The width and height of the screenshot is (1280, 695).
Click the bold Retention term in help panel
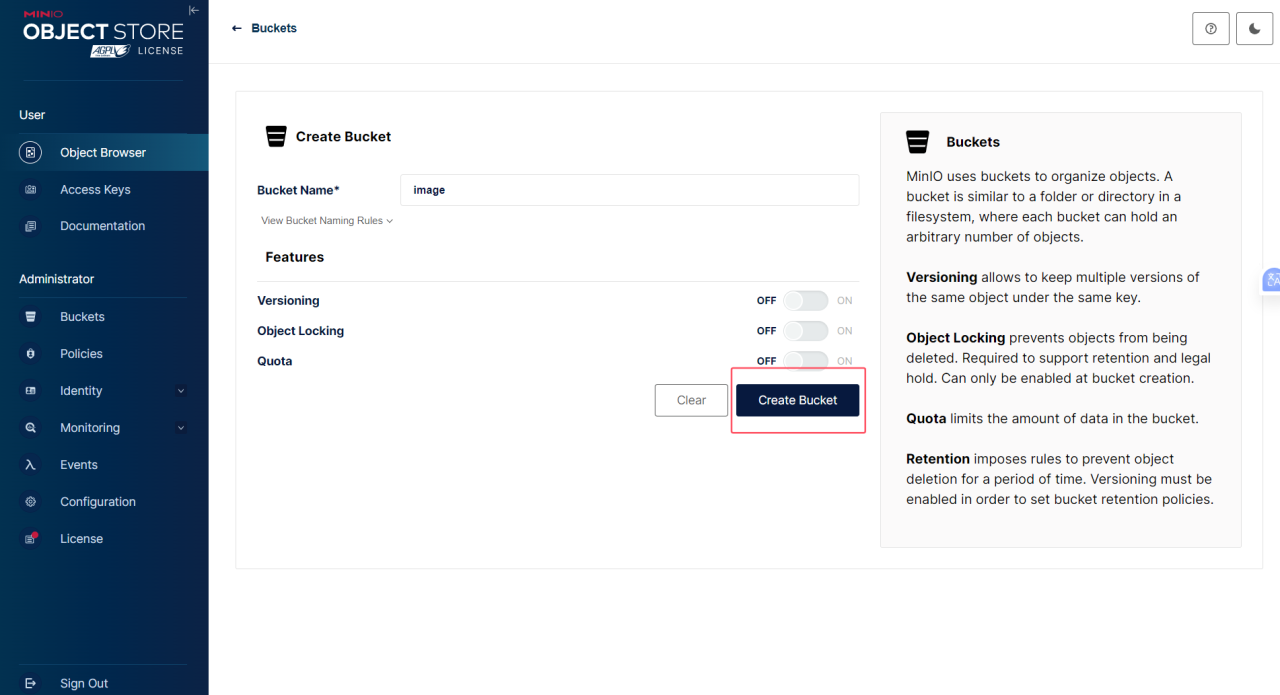pos(938,459)
